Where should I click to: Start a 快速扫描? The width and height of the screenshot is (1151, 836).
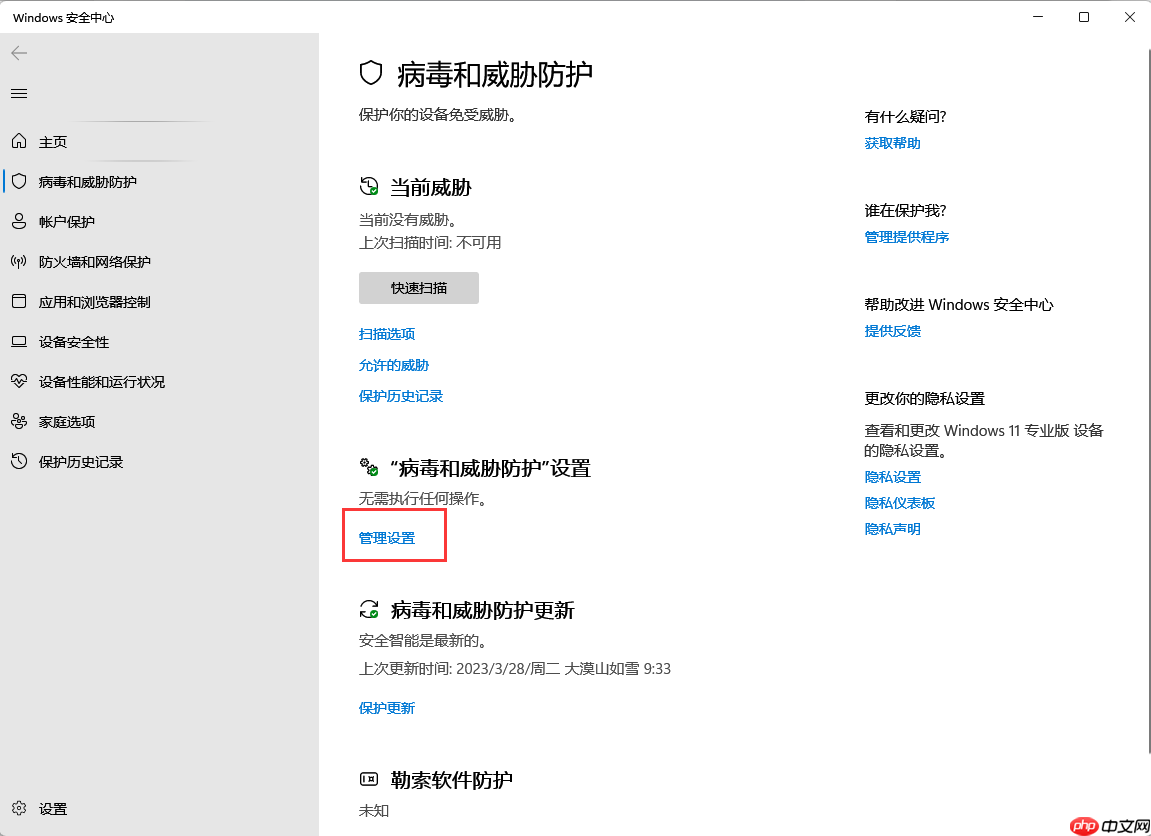click(x=418, y=287)
